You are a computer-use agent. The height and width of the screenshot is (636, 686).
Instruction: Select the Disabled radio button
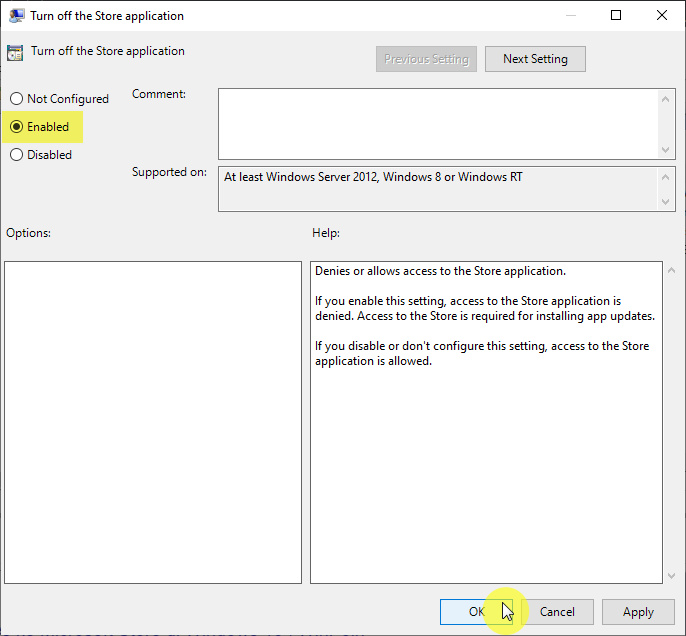[x=41, y=155]
